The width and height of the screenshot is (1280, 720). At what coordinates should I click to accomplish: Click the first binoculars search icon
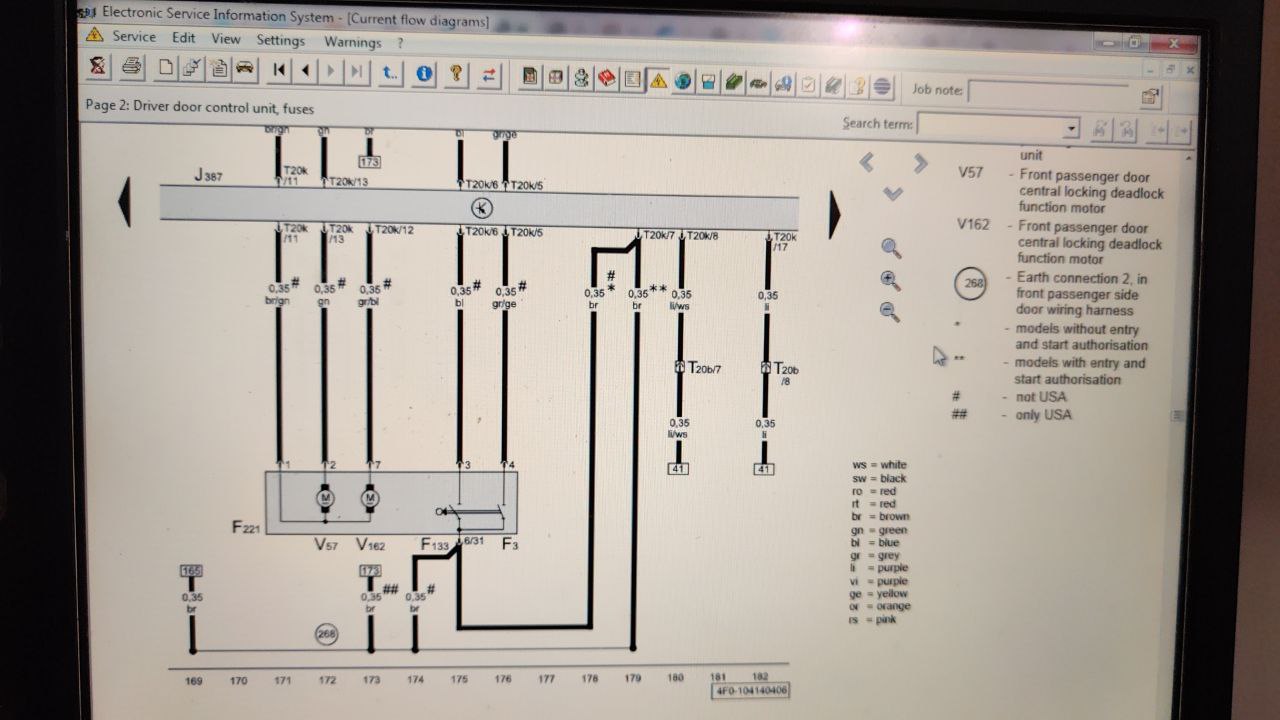point(1100,130)
